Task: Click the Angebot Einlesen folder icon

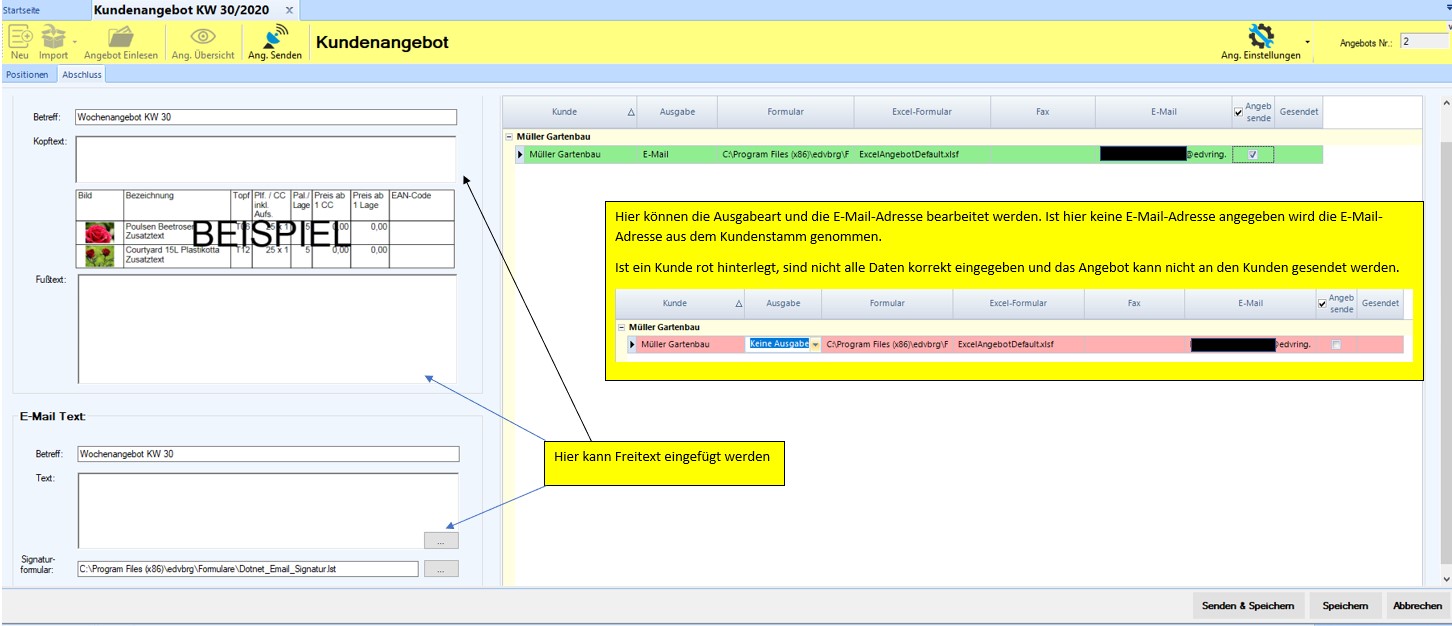Action: pos(121,37)
